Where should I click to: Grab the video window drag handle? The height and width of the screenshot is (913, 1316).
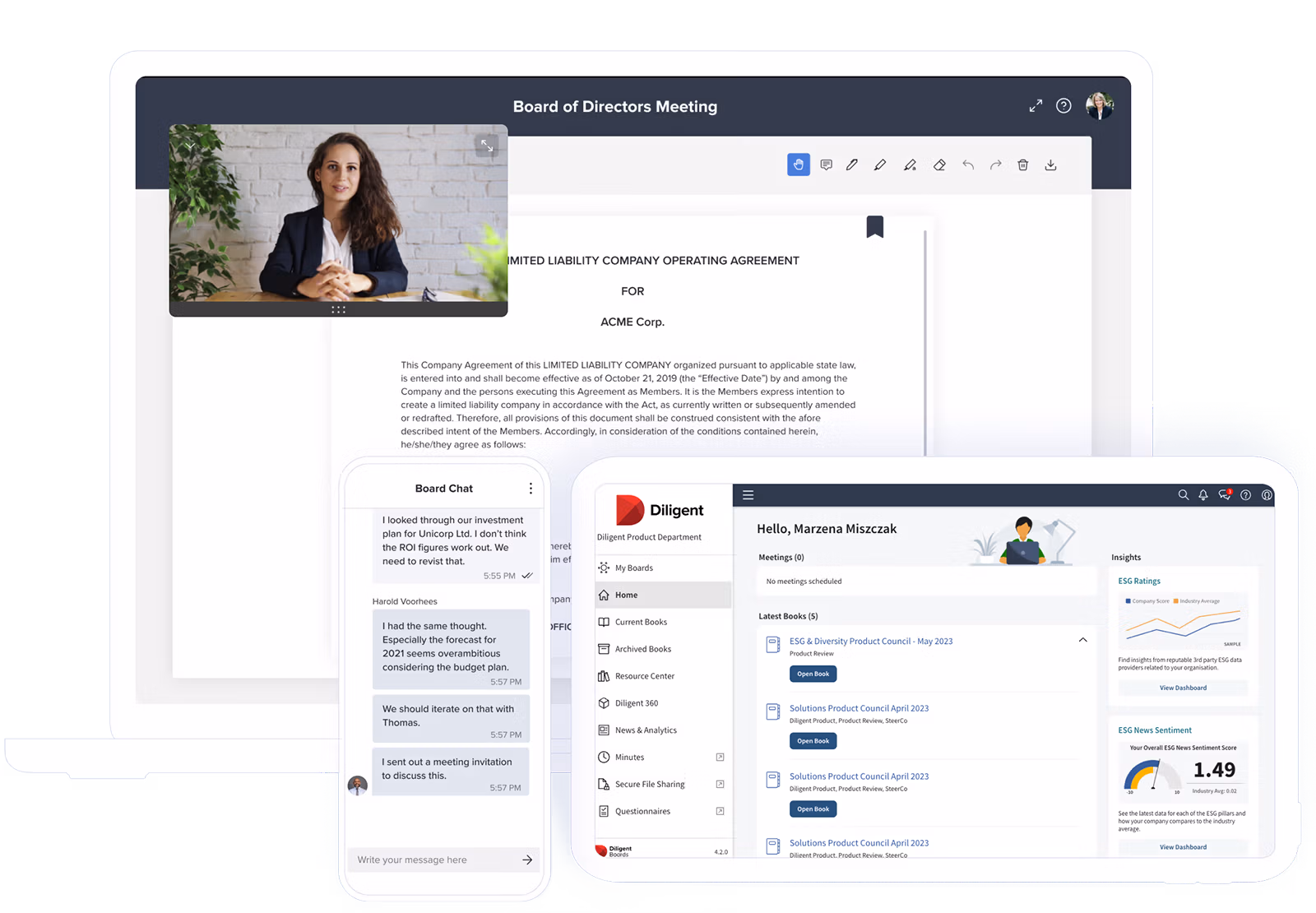pyautogui.click(x=338, y=309)
